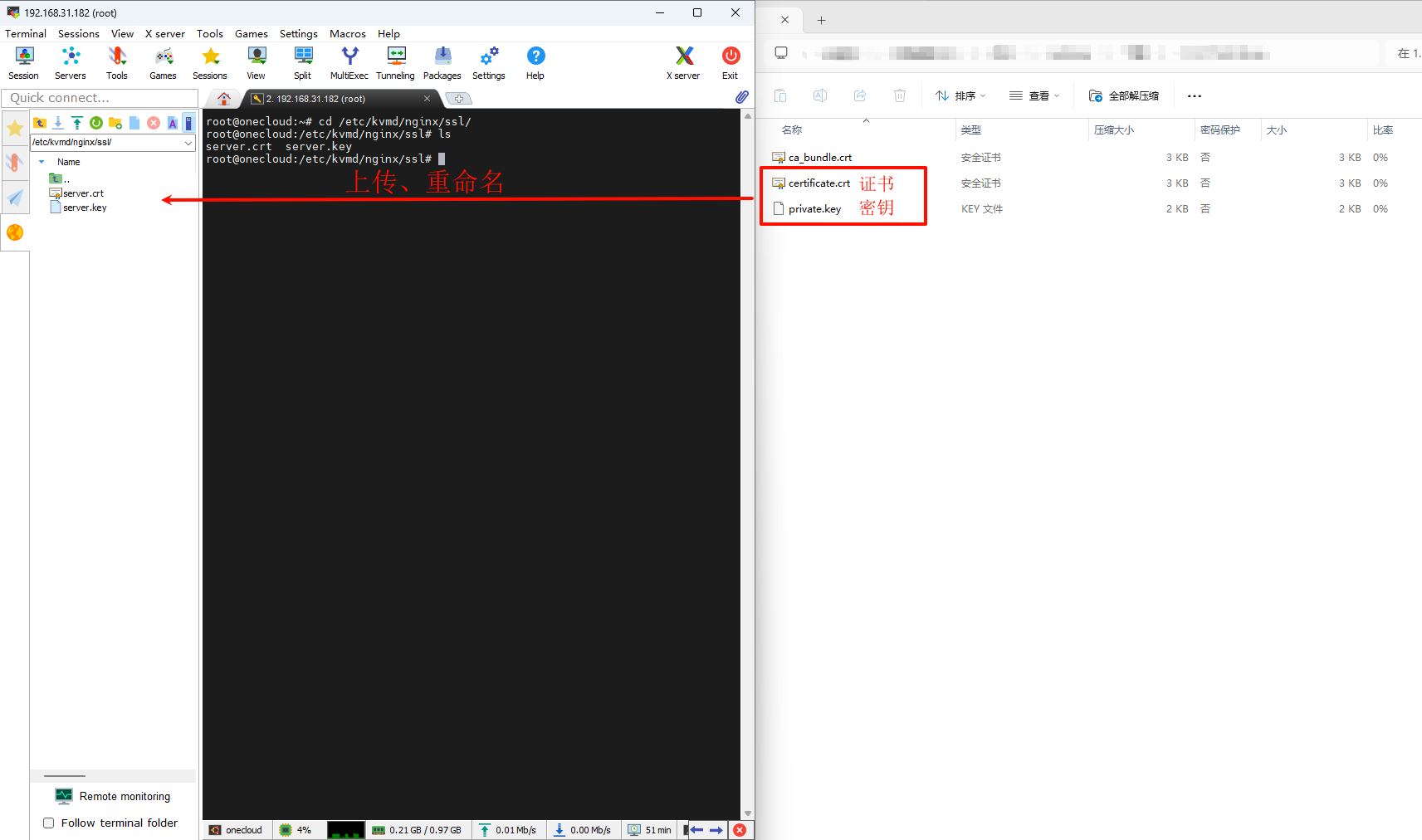Open the Settings gears toolbar icon
The image size is (1422, 840).
[489, 63]
